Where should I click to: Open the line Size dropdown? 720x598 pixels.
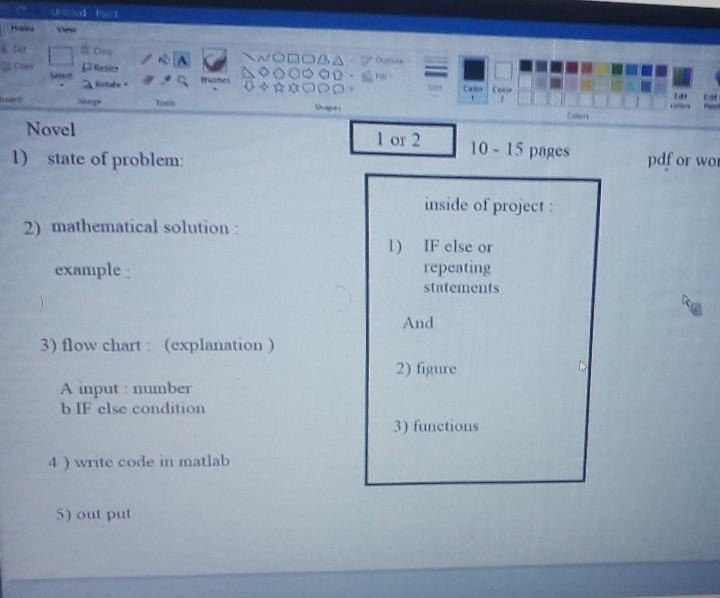[x=435, y=73]
